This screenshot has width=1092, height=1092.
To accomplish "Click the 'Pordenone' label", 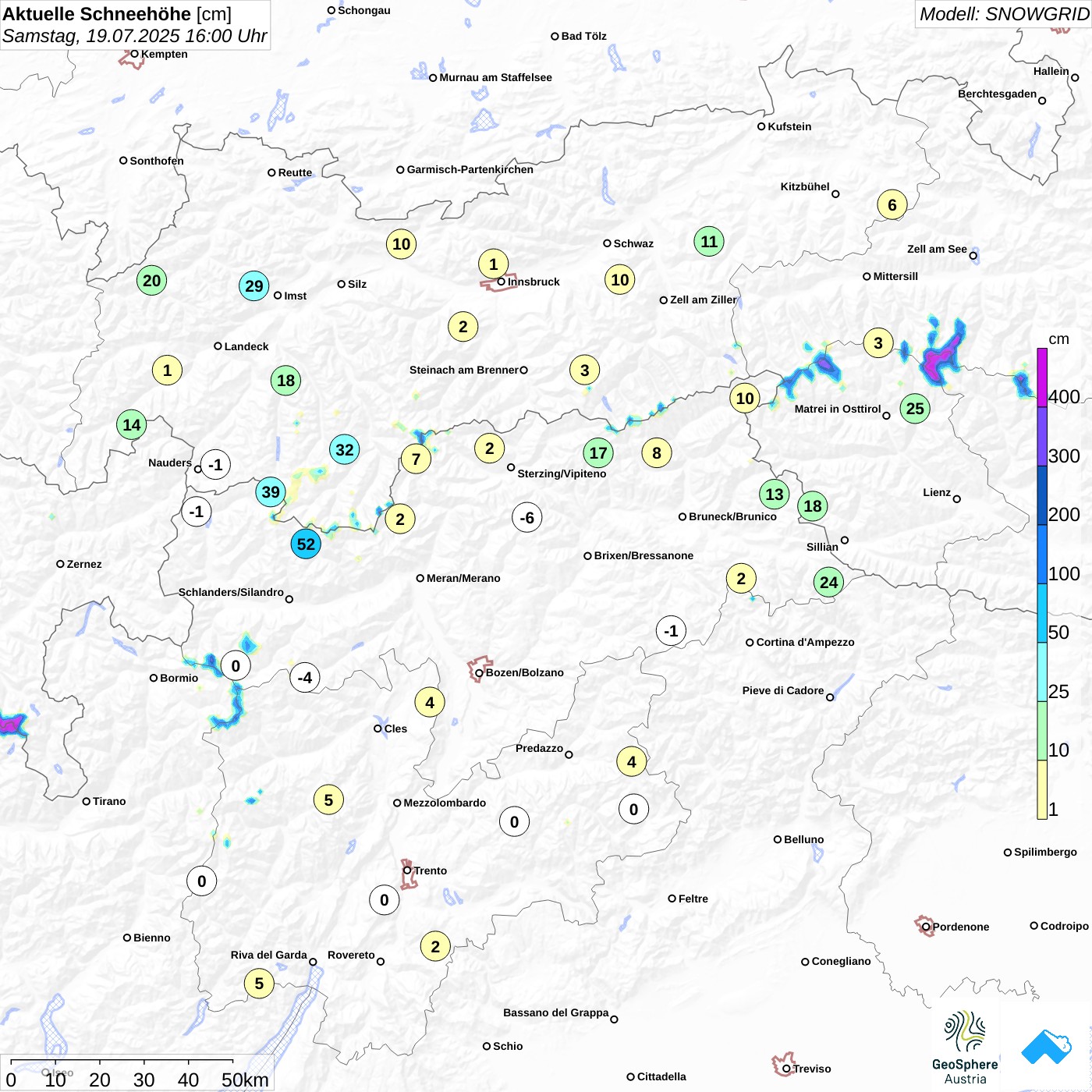I will point(961,927).
